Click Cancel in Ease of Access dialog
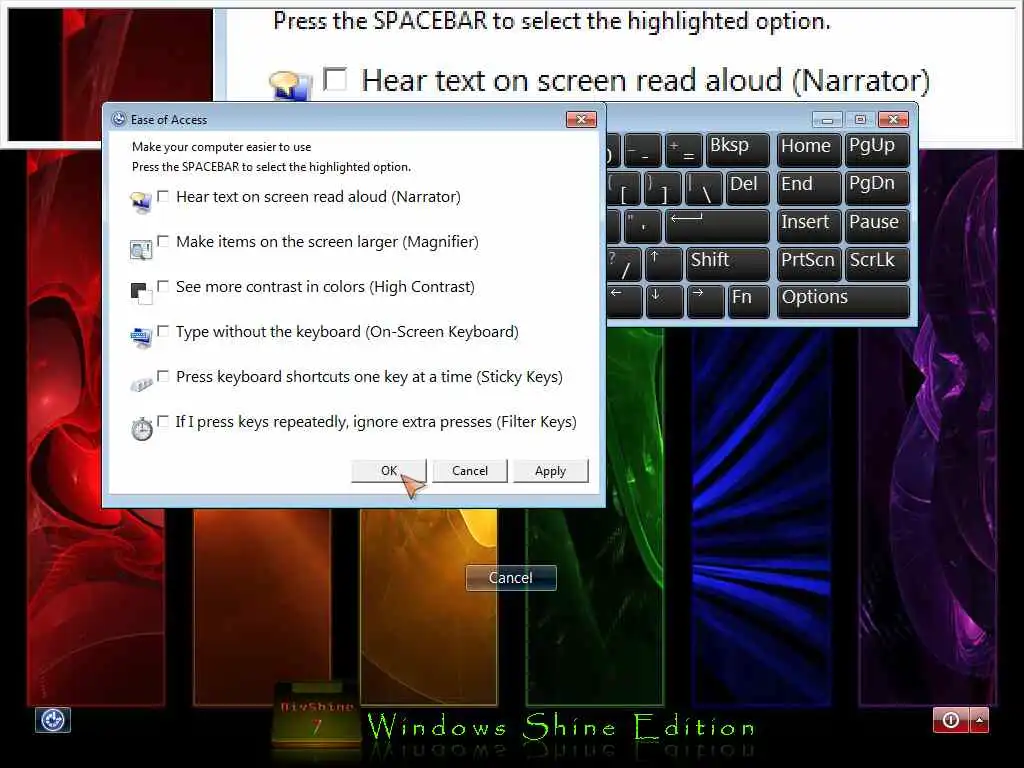 pyautogui.click(x=470, y=471)
